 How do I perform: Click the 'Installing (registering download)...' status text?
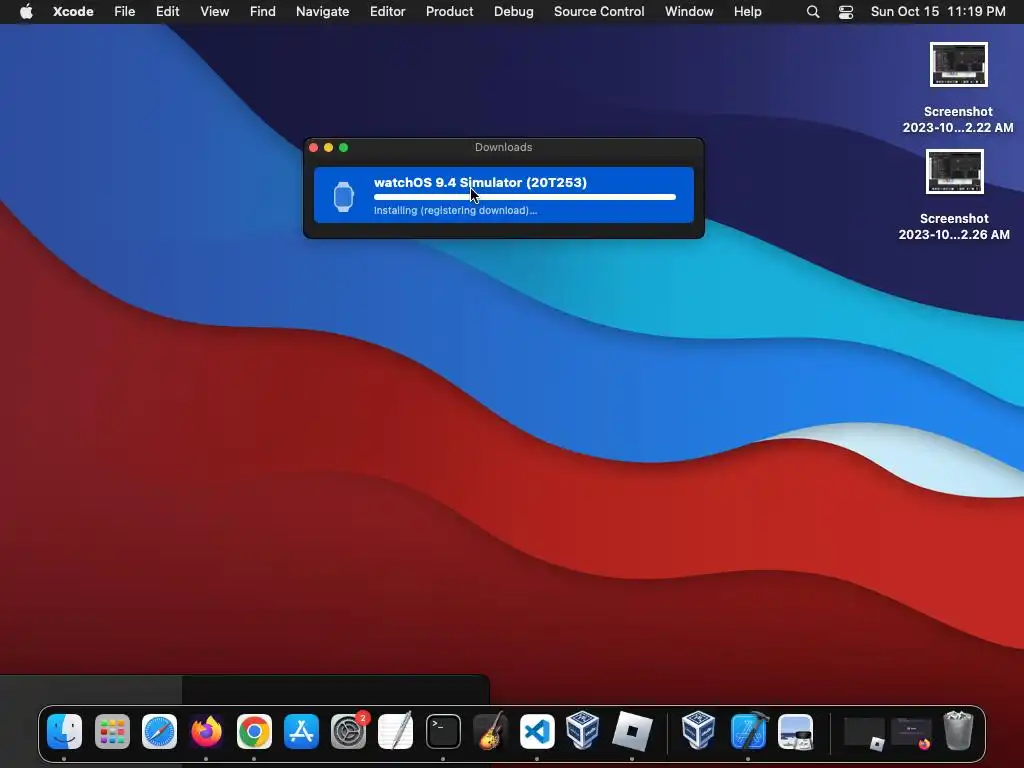tap(455, 210)
